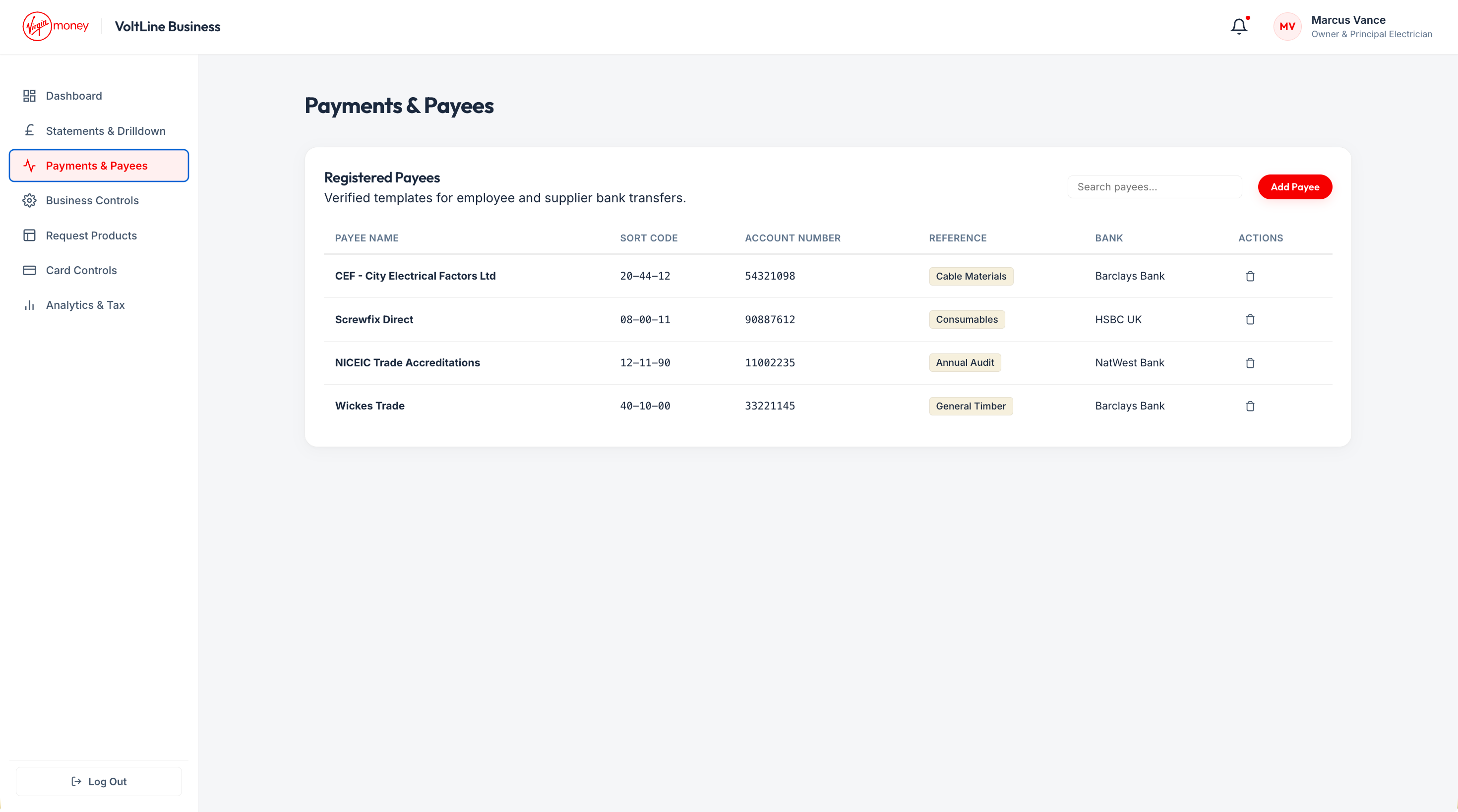This screenshot has height=812, width=1458.
Task: Click the Reference column header
Action: (958, 238)
